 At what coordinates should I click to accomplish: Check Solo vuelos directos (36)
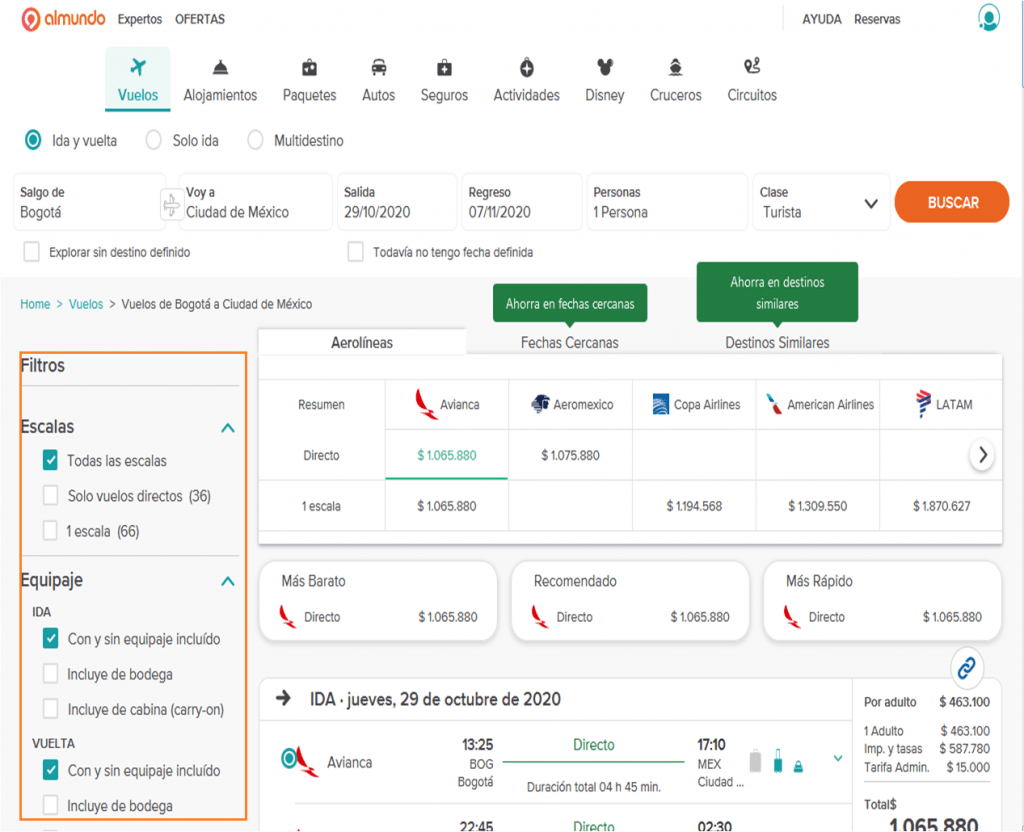click(50, 496)
